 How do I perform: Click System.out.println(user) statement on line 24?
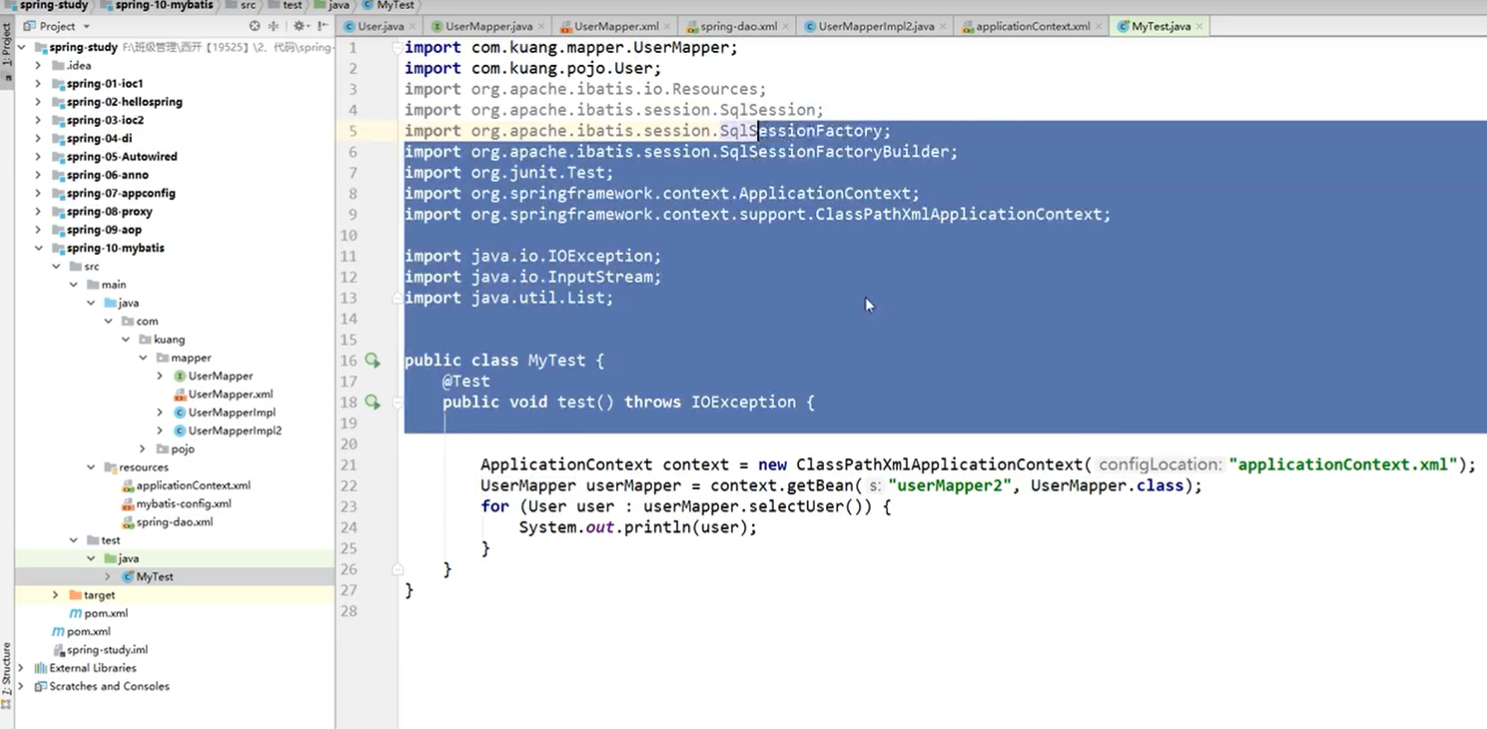(638, 528)
